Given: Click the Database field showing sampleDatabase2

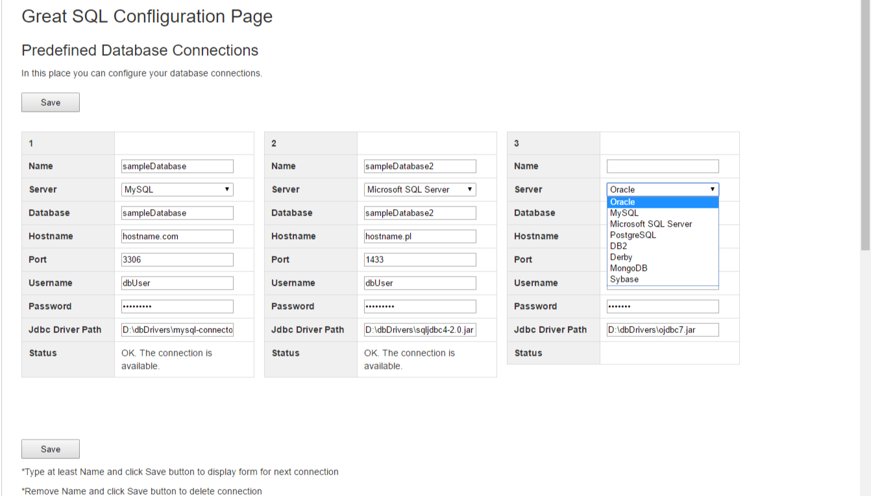Looking at the screenshot, I should tap(420, 213).
